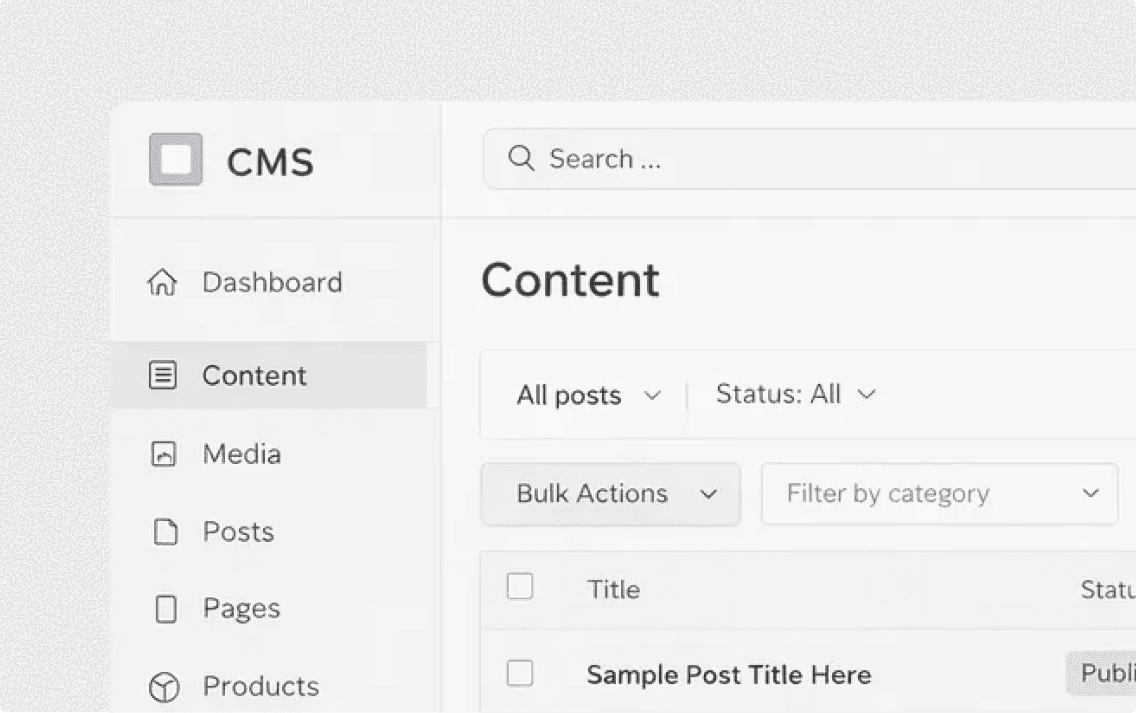Select the Content list icon in sidebar
This screenshot has width=1136, height=713.
click(x=162, y=375)
